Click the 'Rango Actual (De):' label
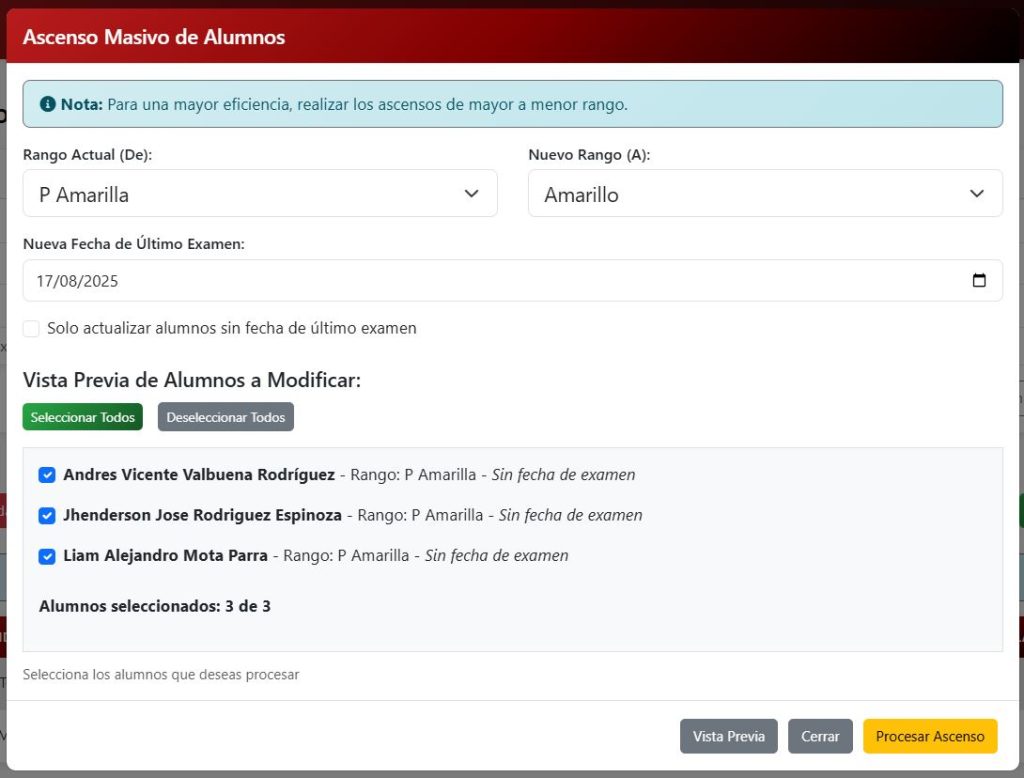This screenshot has width=1024, height=778. click(x=87, y=155)
